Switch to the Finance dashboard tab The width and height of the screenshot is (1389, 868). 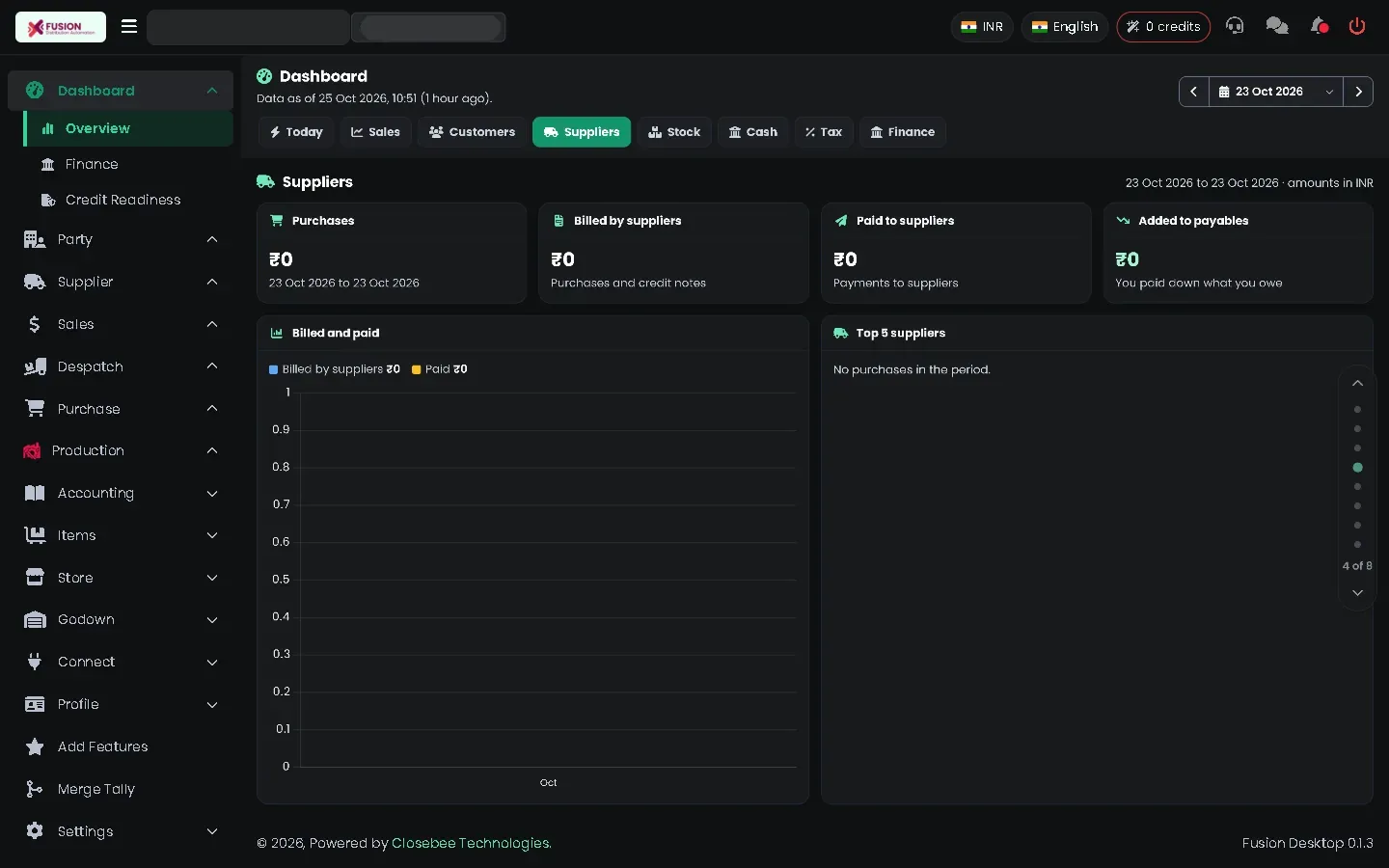click(903, 132)
